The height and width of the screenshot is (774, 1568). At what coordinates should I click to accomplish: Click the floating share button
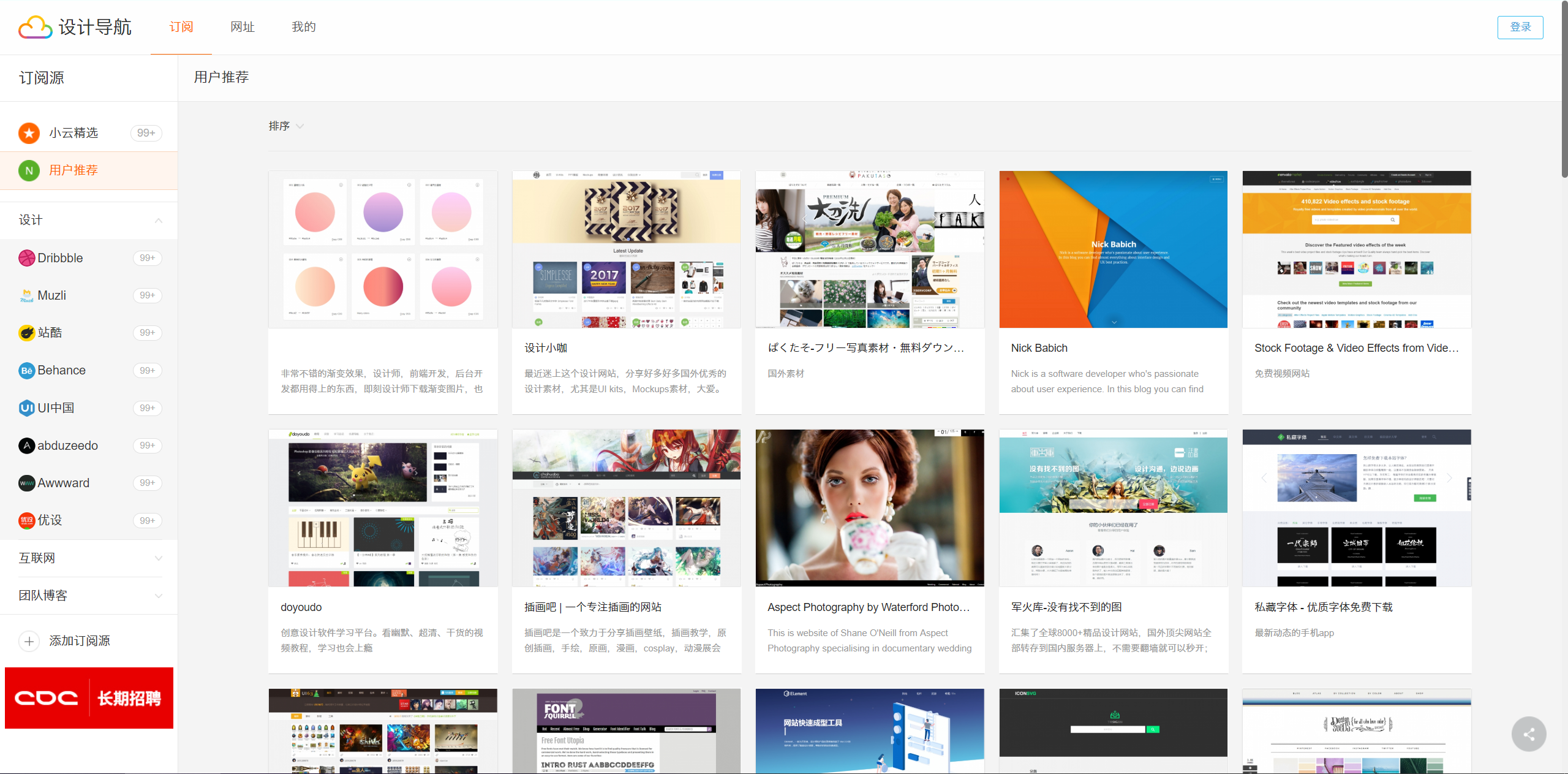tap(1528, 734)
